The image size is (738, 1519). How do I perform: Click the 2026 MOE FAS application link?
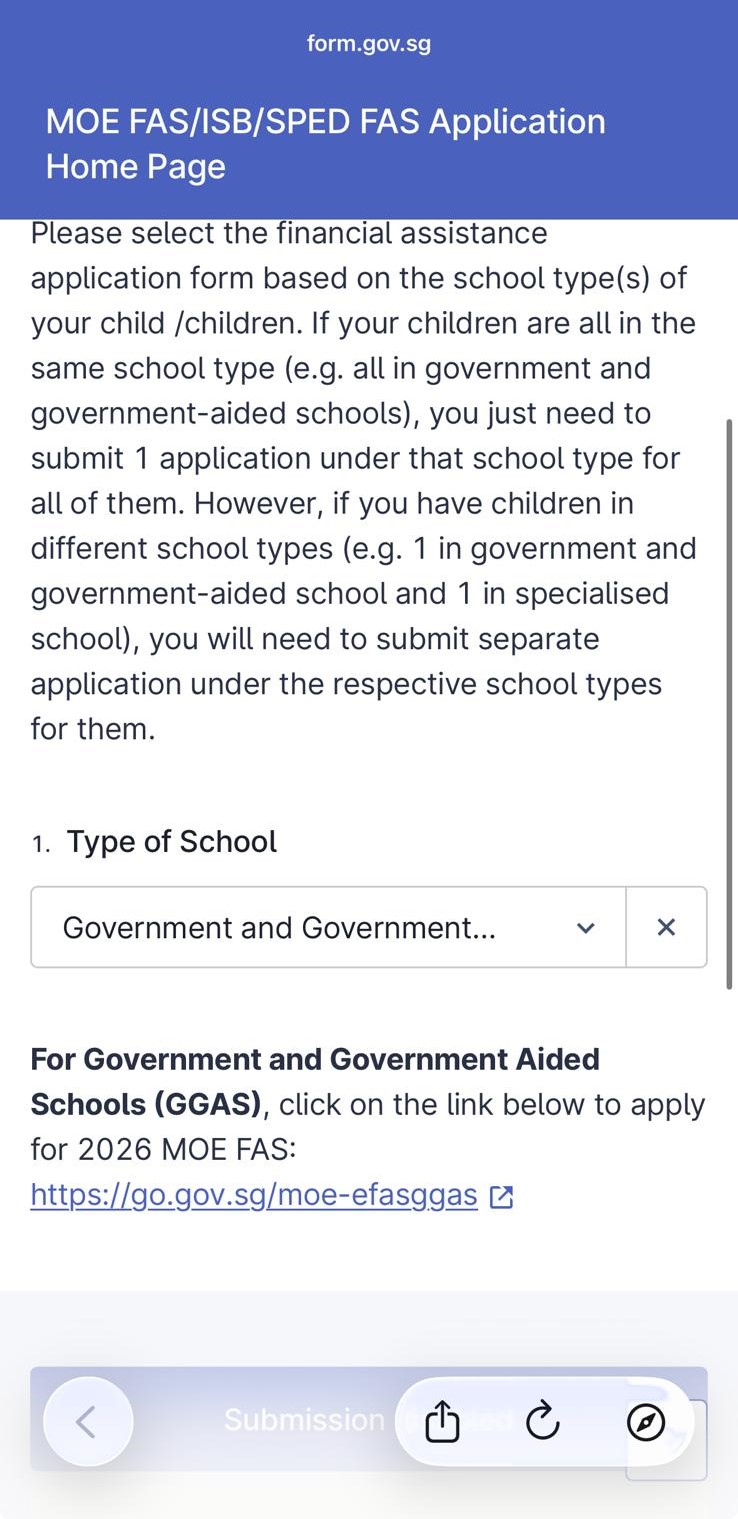253,1195
